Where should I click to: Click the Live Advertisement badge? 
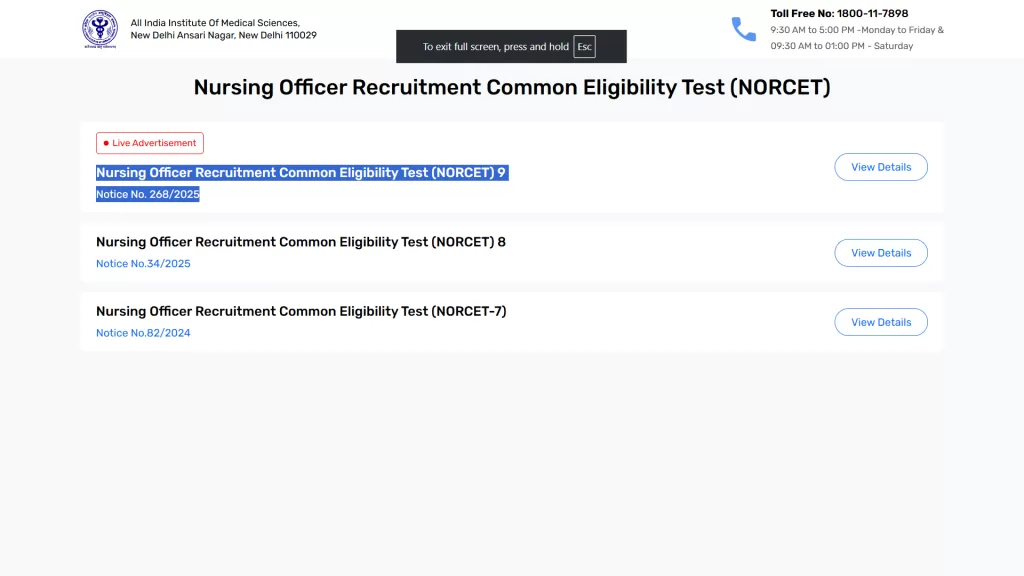[150, 143]
